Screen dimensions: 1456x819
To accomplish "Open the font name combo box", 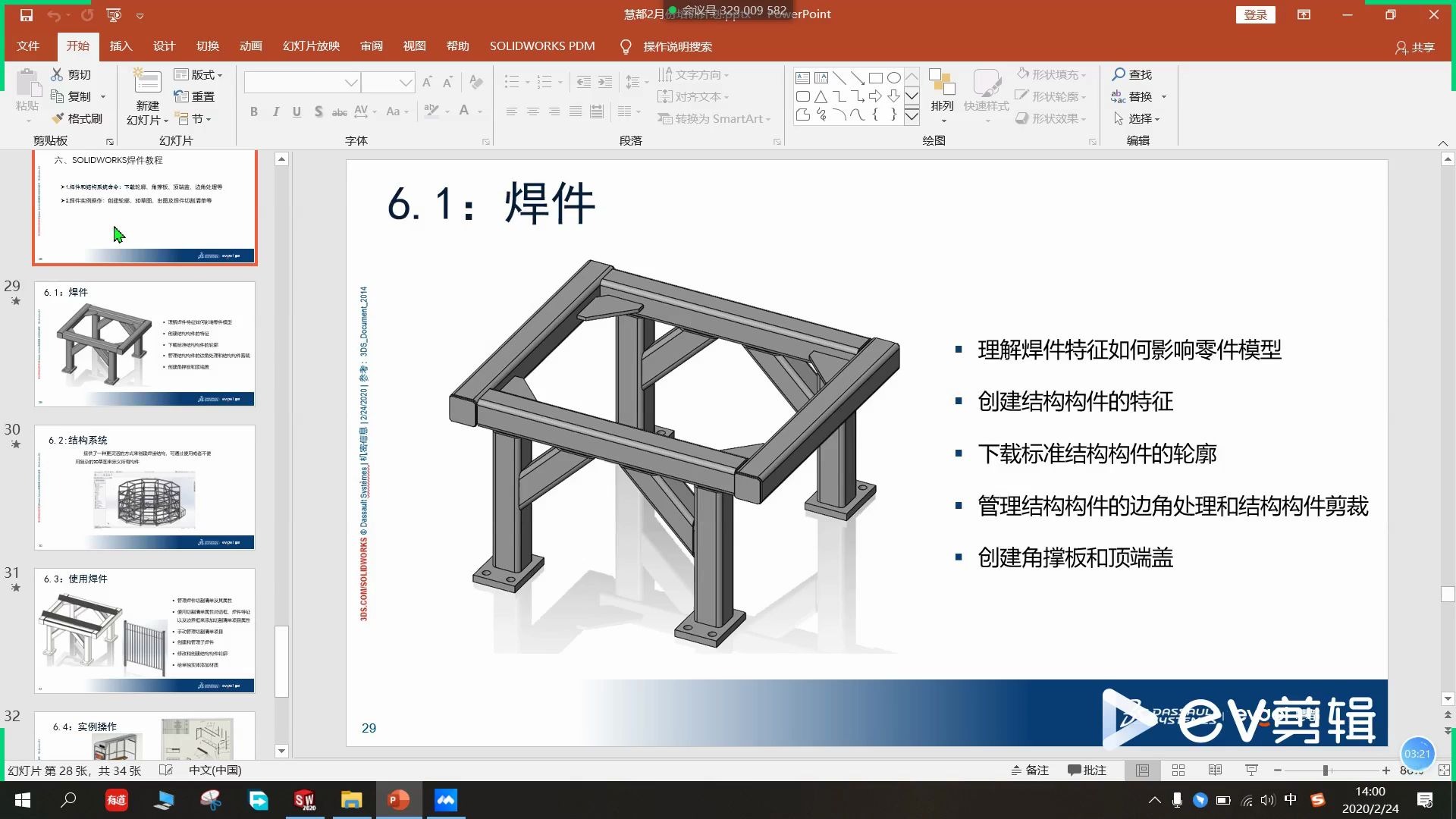I will tap(302, 82).
